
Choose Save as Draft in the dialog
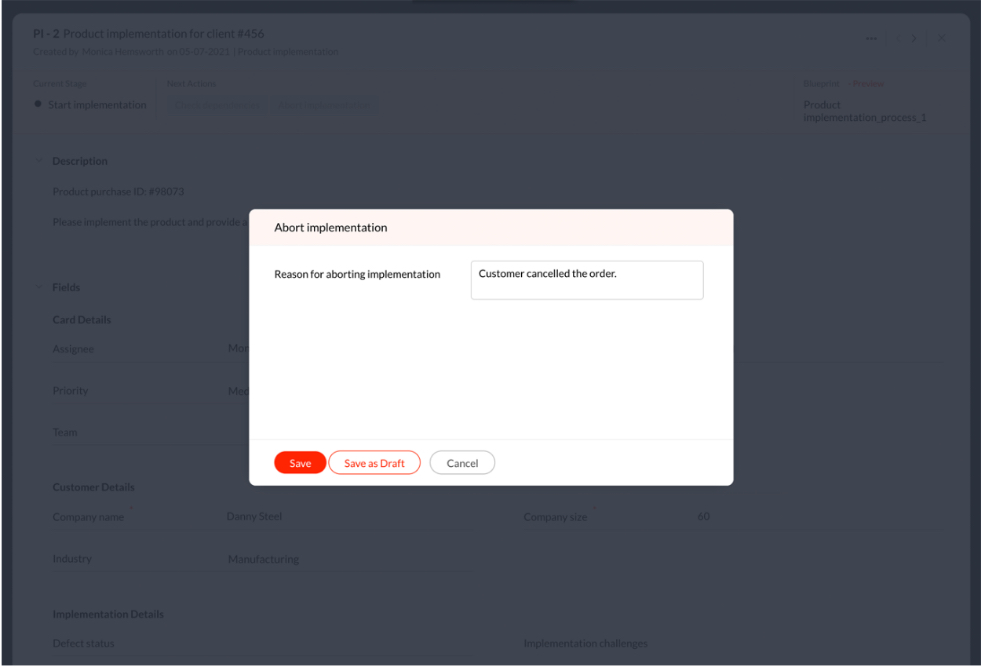pos(374,463)
